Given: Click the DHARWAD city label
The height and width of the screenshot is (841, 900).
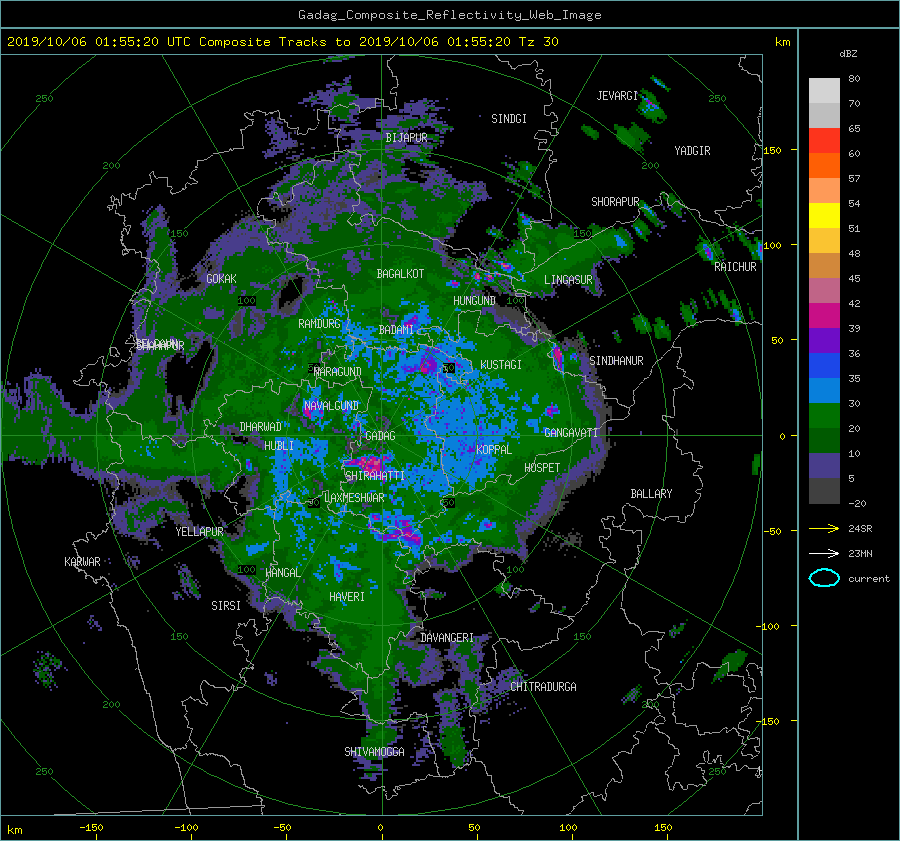Looking at the screenshot, I should [261, 427].
